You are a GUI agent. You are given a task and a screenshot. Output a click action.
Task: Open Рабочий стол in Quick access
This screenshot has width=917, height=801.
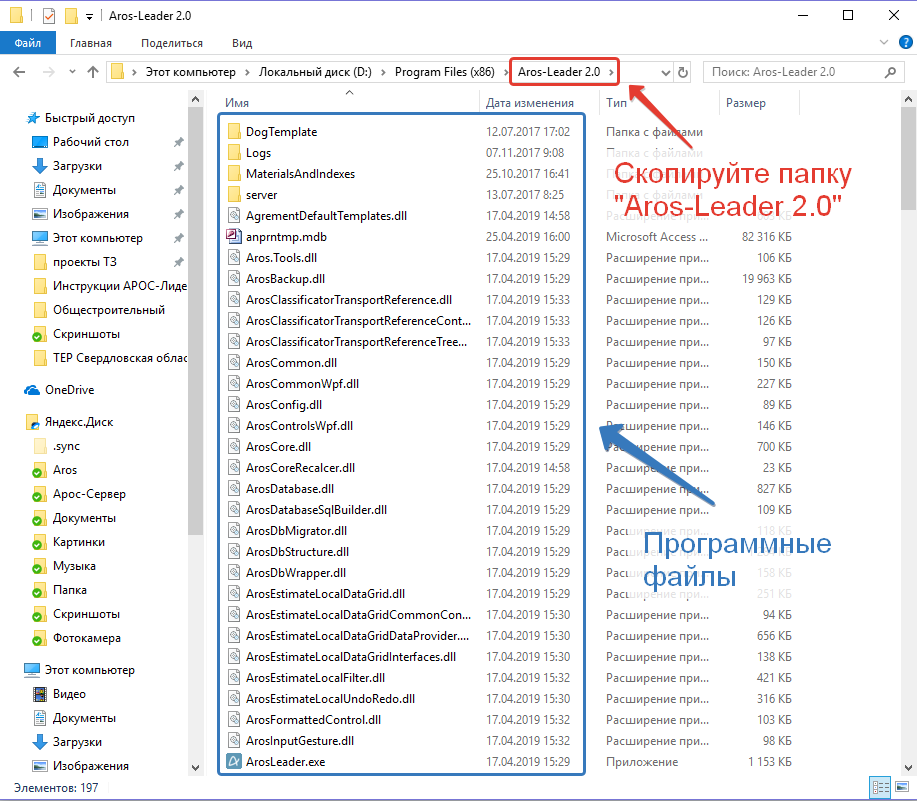pyautogui.click(x=91, y=141)
